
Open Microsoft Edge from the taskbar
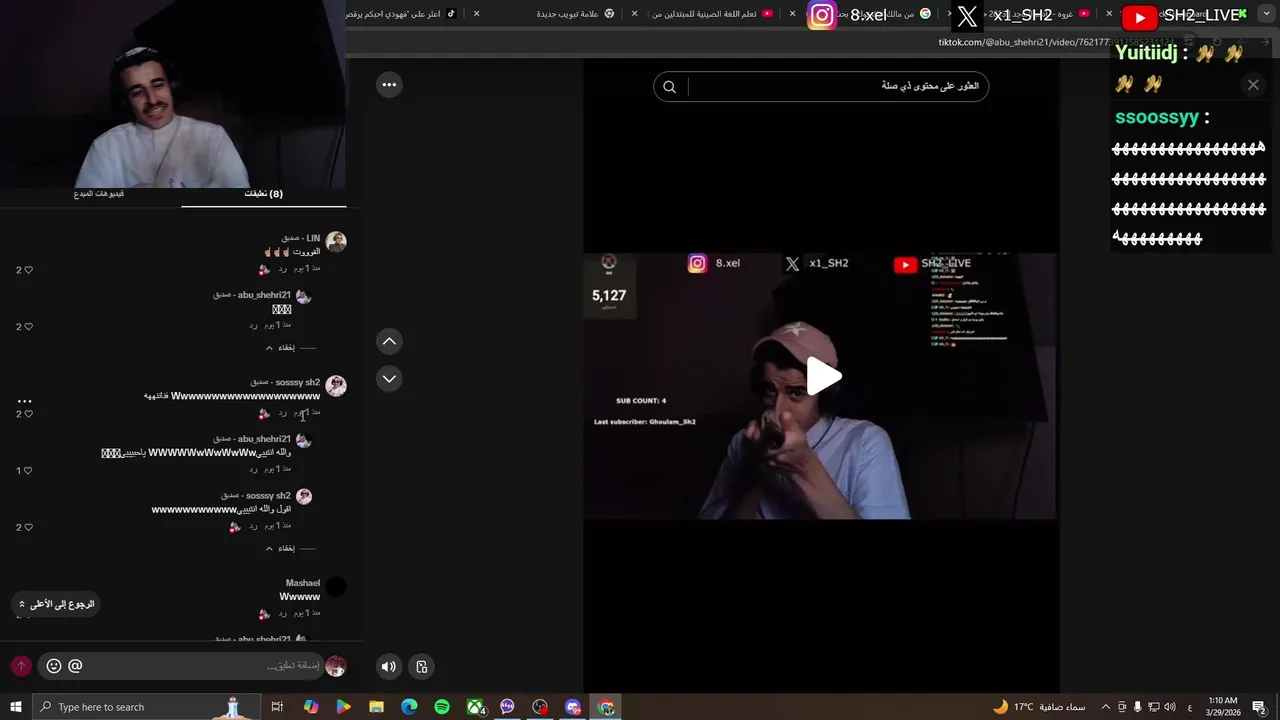(409, 707)
